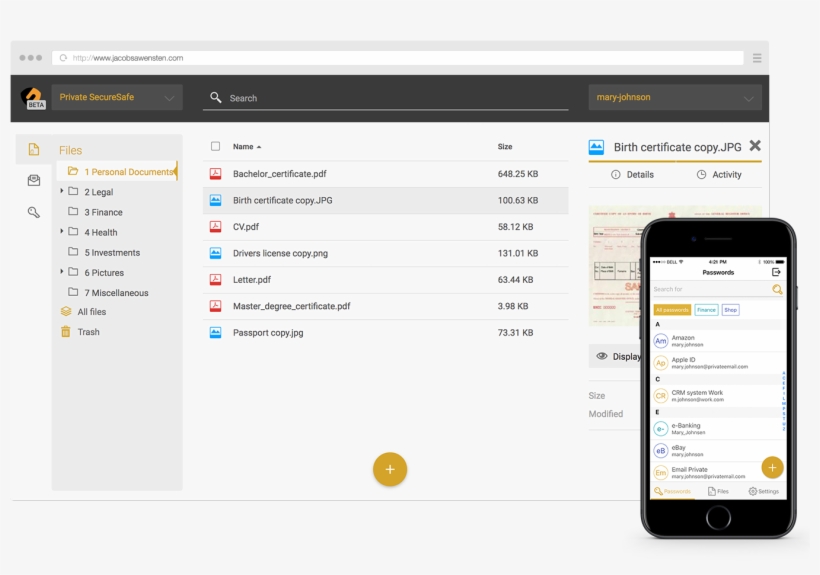Open the e-Banking password entry
820x575 pixels.
[716, 429]
